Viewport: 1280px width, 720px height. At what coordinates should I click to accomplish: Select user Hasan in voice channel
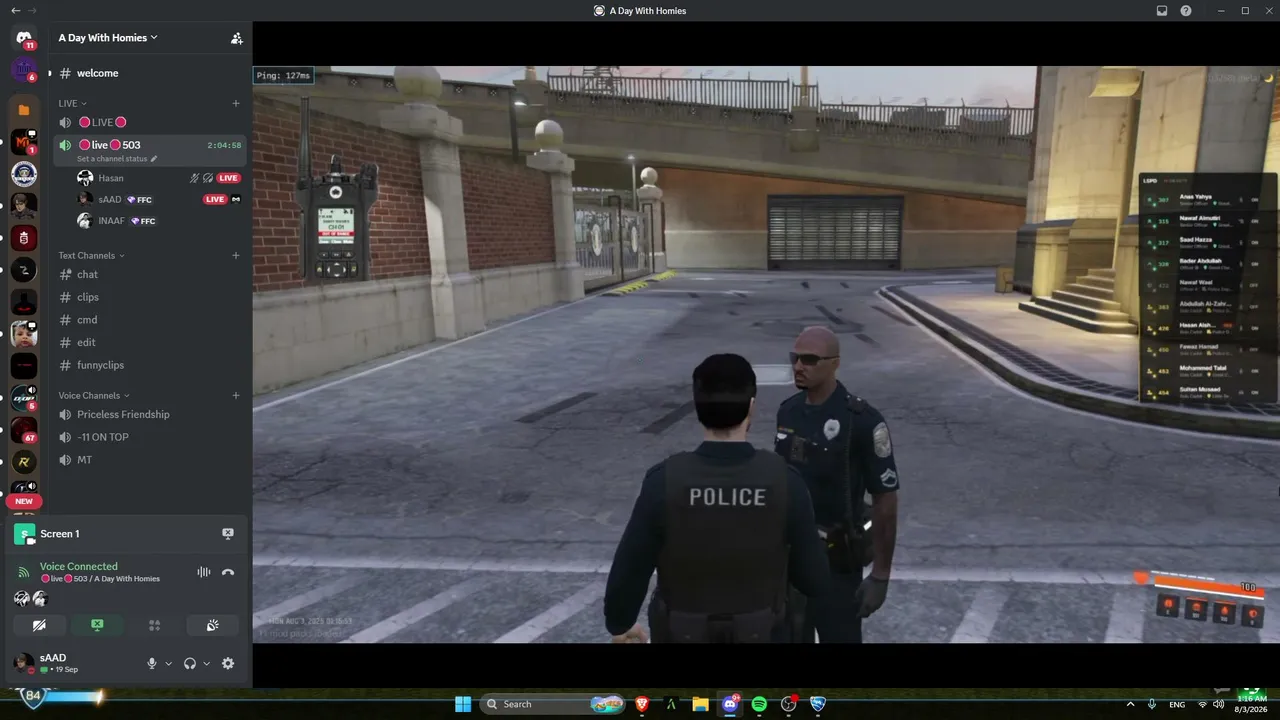pos(160,178)
